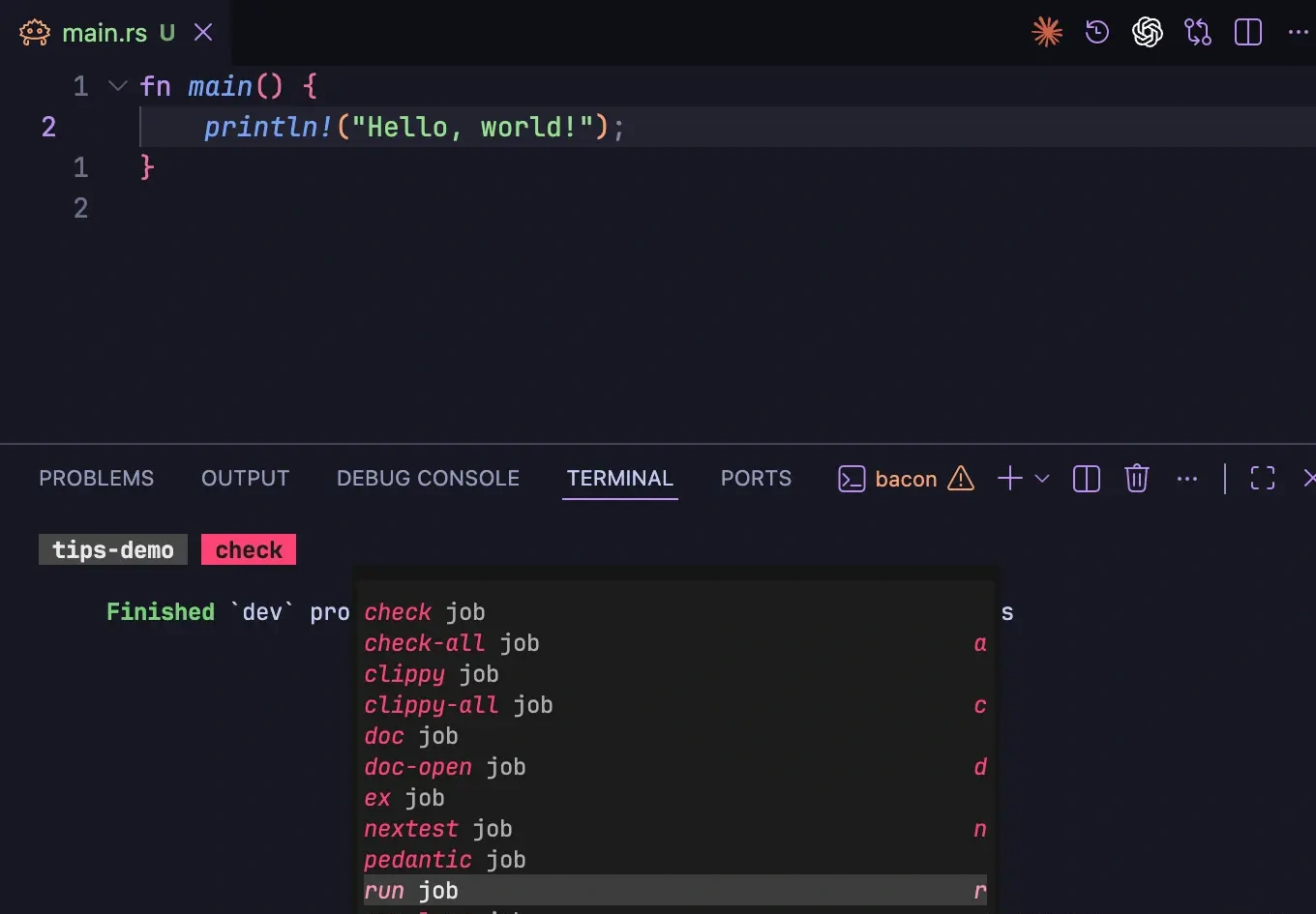
Task: Open the terminal panel ellipsis menu
Action: pyautogui.click(x=1187, y=478)
